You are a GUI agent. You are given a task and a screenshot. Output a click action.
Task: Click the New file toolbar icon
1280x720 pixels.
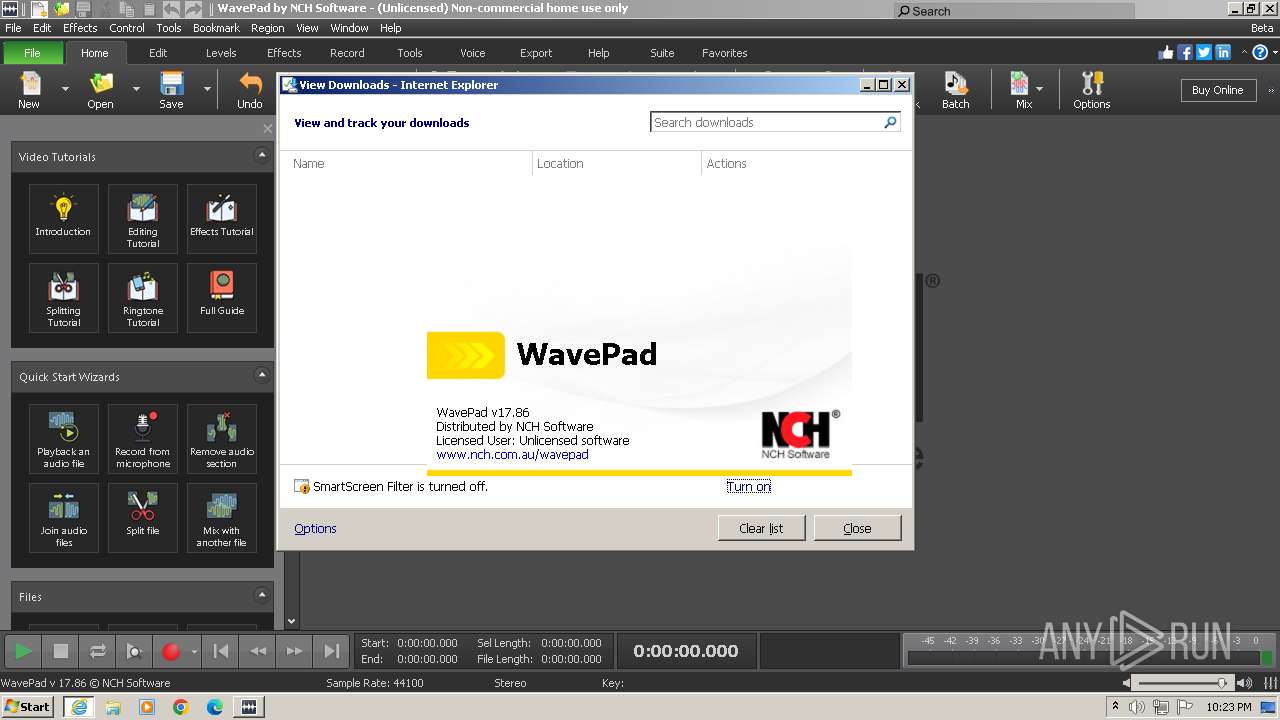click(x=29, y=89)
